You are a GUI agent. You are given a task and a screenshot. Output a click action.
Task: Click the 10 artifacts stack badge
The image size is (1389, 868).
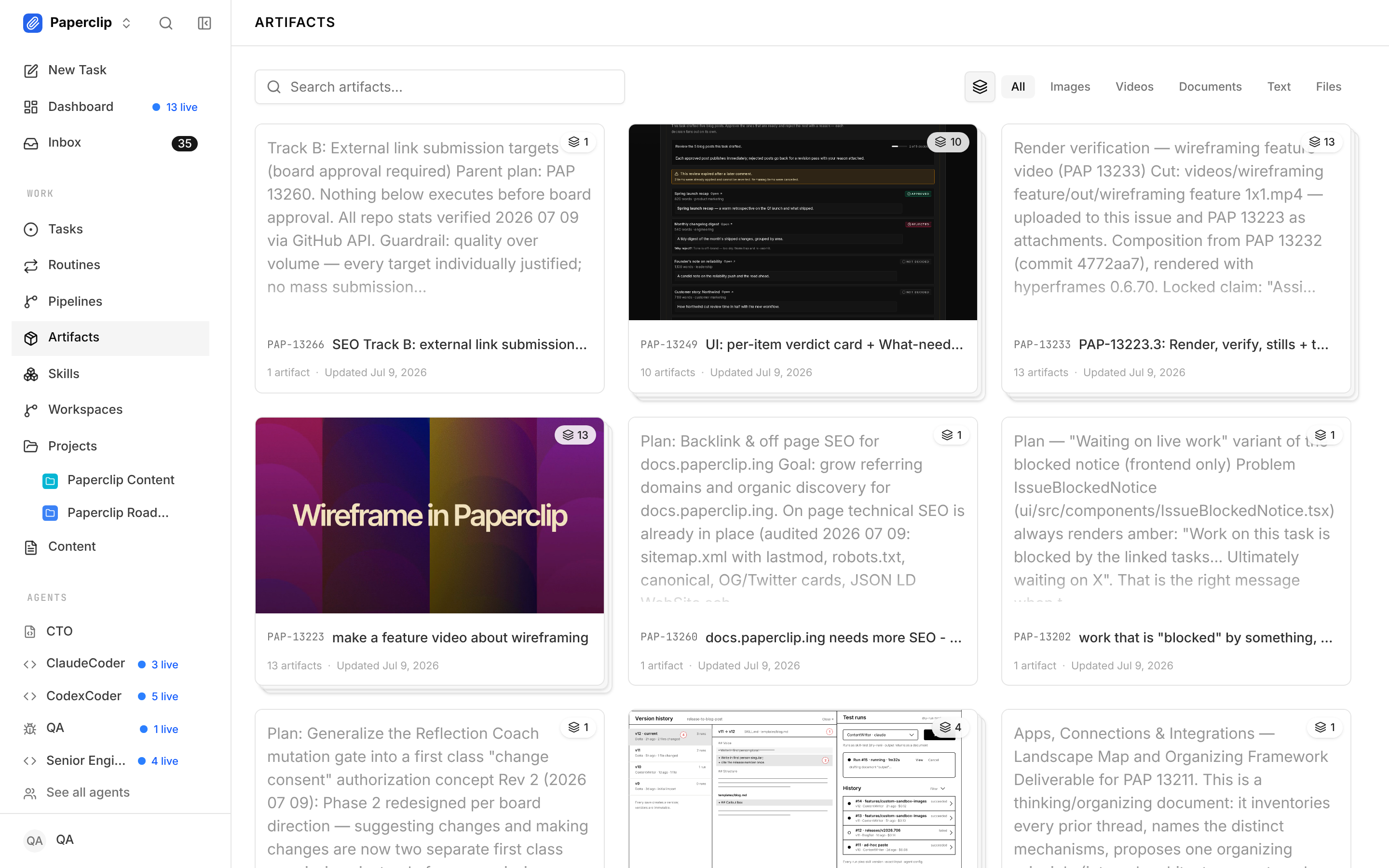coord(948,142)
